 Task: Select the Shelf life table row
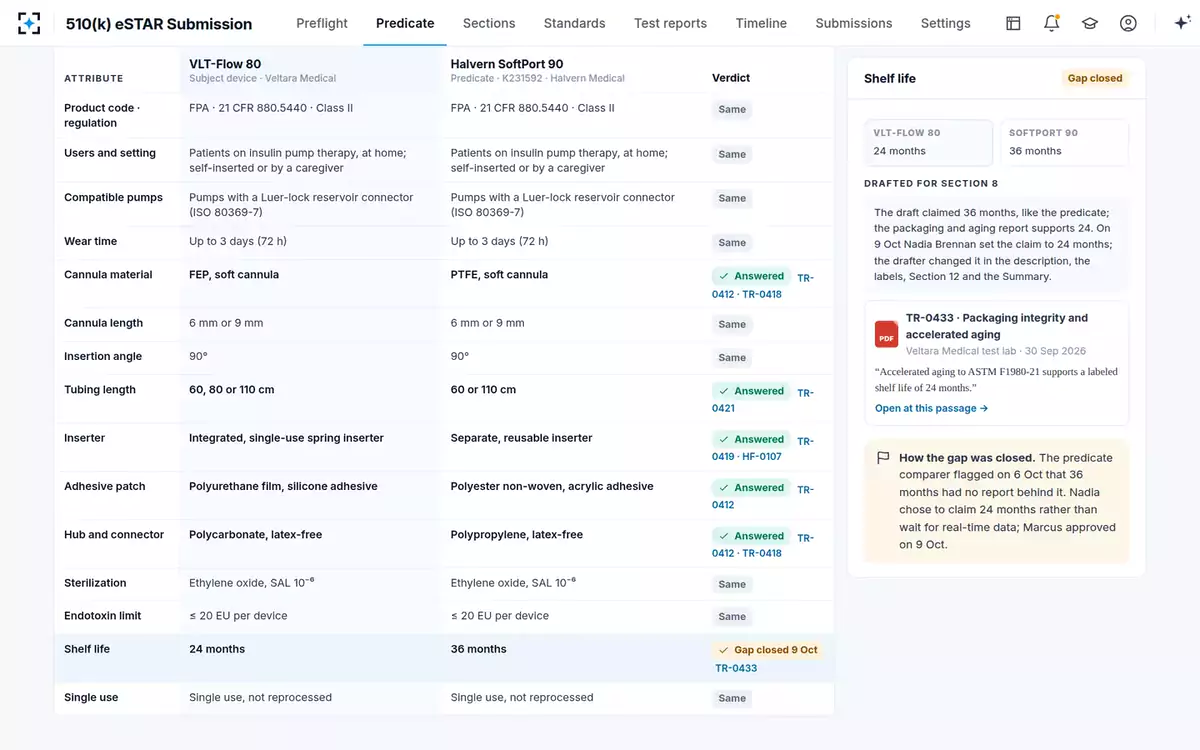point(444,658)
